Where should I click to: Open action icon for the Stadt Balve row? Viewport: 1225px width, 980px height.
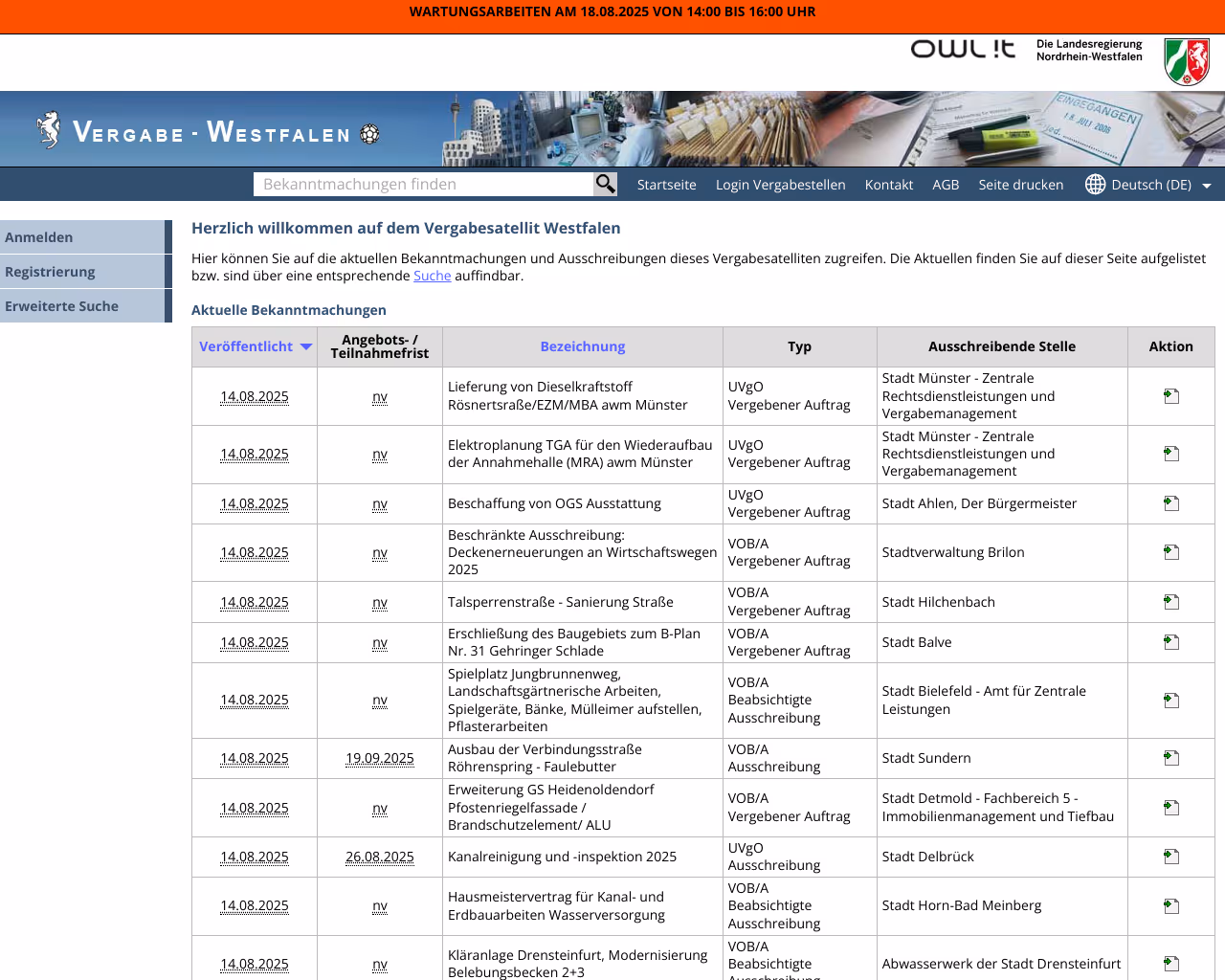(x=1170, y=641)
